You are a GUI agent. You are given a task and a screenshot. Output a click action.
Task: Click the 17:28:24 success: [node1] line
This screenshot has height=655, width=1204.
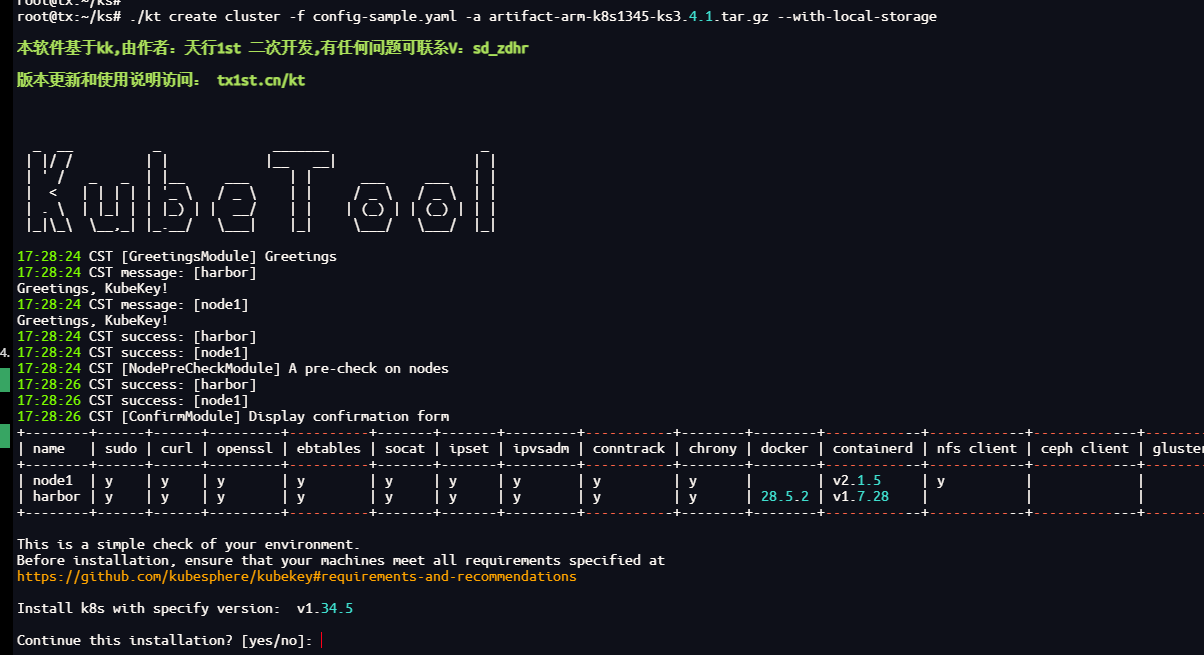[133, 352]
